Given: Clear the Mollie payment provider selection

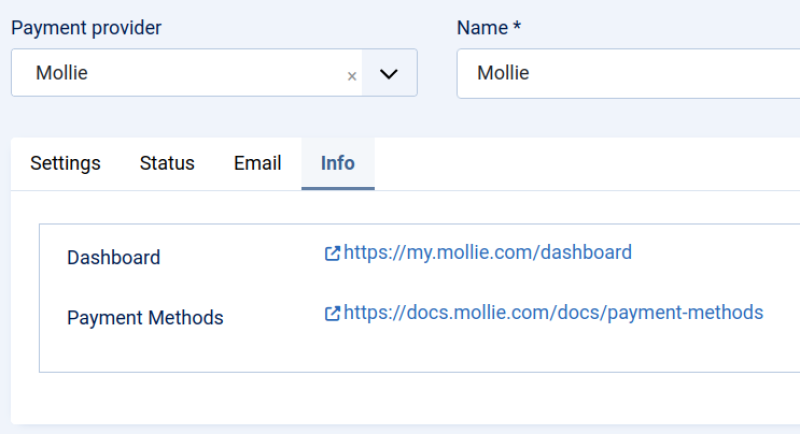Looking at the screenshot, I should [352, 76].
